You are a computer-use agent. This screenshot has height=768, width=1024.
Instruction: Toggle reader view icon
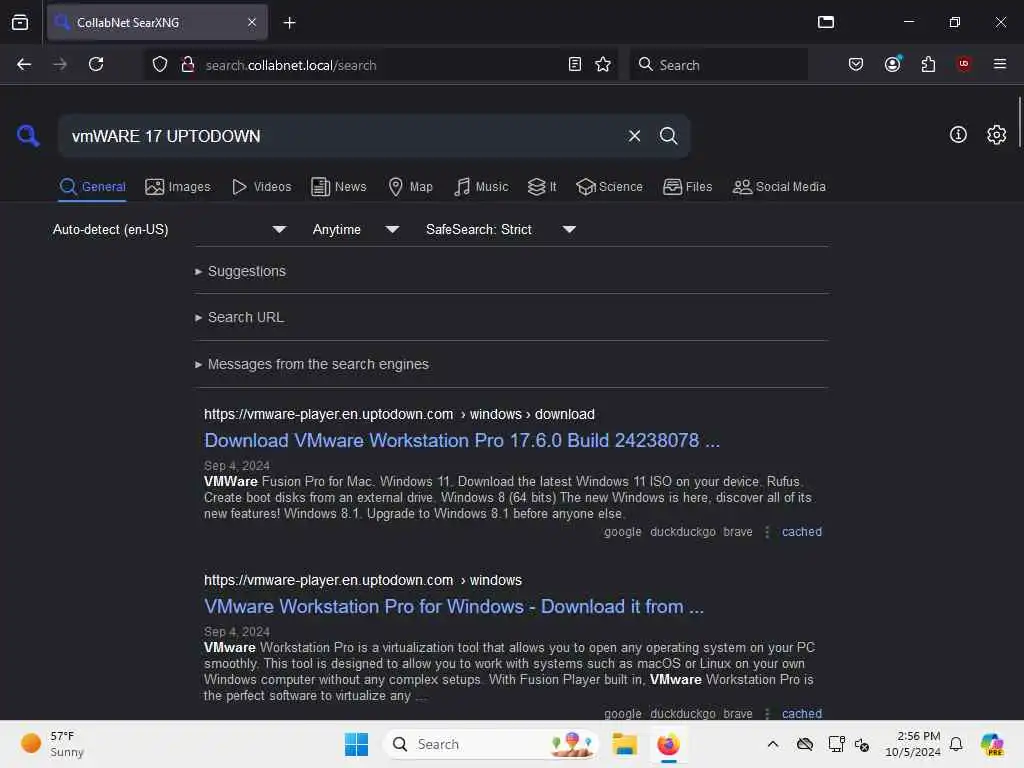[x=575, y=64]
